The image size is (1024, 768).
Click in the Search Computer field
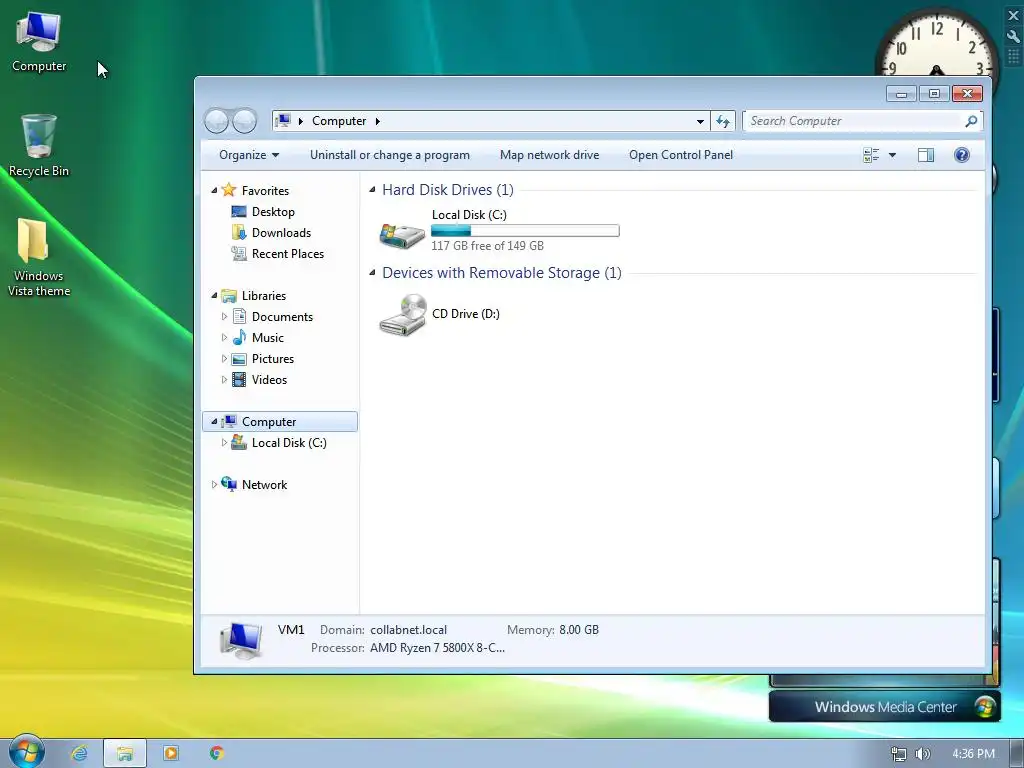pos(855,121)
